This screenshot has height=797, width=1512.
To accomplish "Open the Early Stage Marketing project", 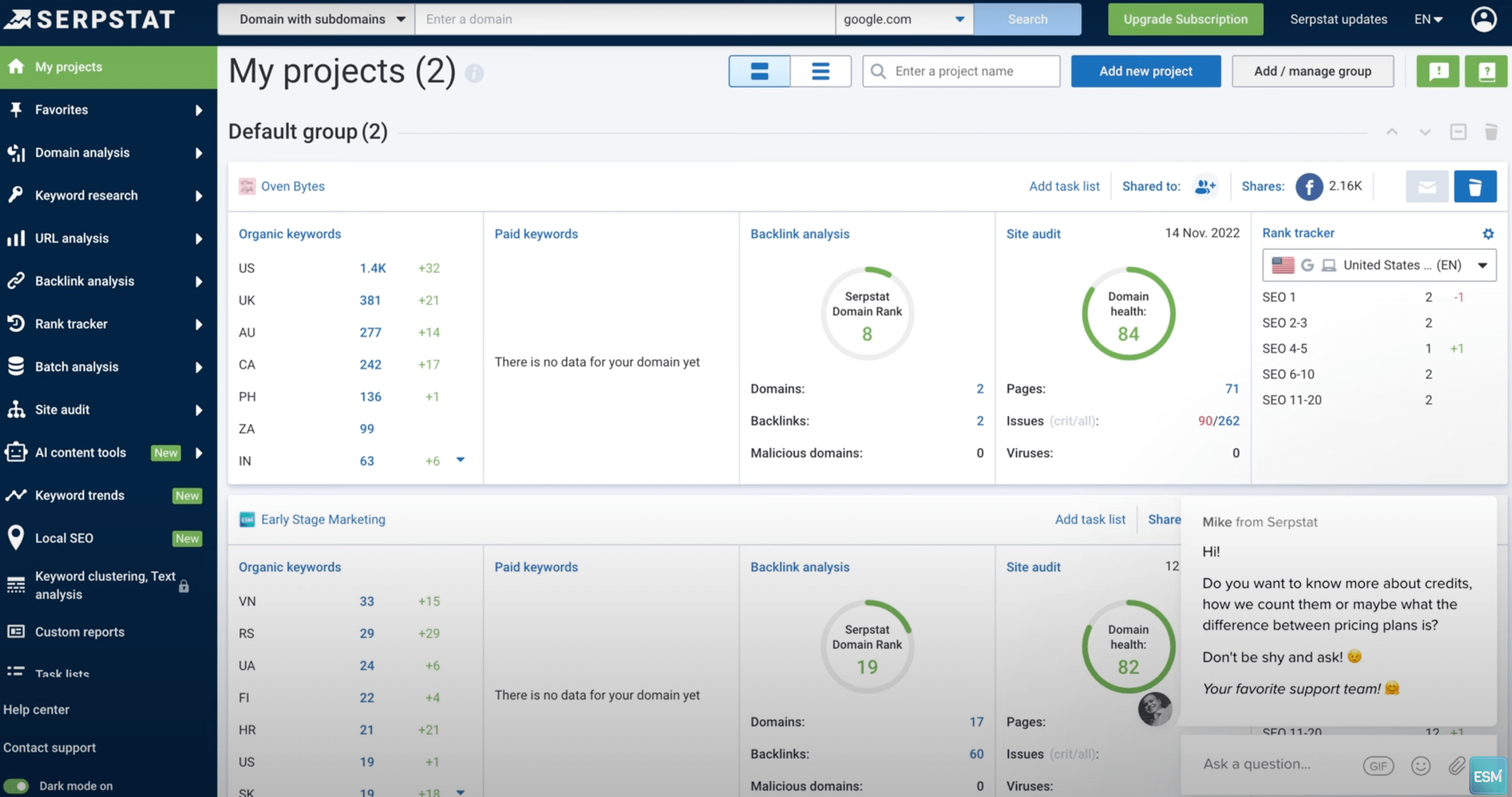I will [x=323, y=519].
